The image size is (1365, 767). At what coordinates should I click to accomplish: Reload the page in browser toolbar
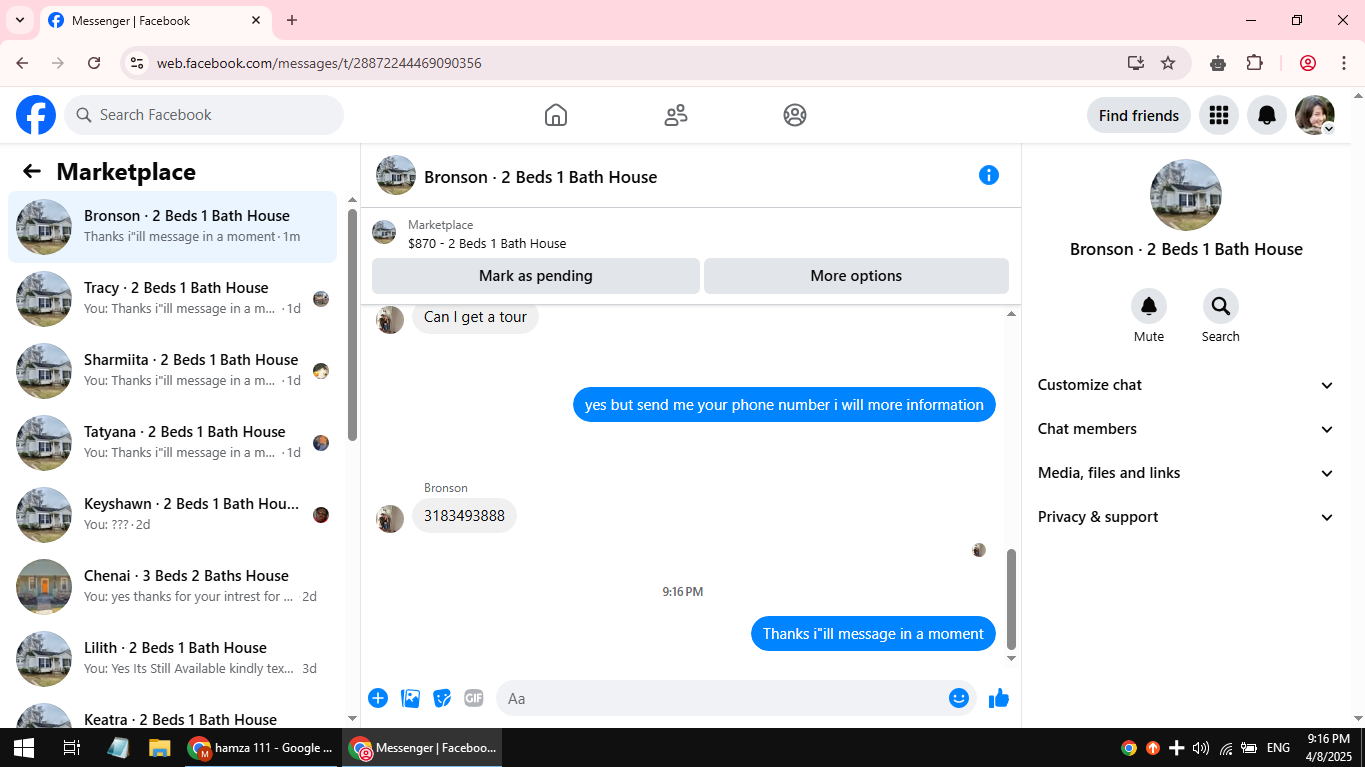pos(94,63)
